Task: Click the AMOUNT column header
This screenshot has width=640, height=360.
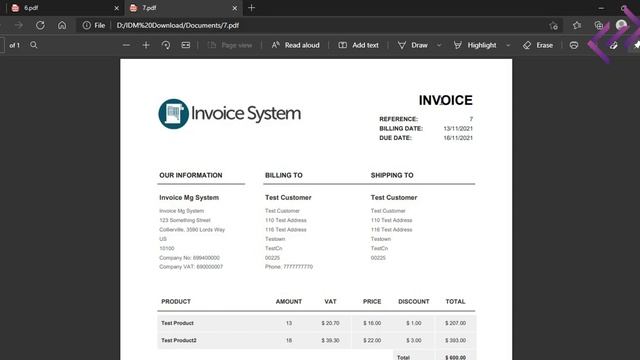Action: tap(289, 302)
